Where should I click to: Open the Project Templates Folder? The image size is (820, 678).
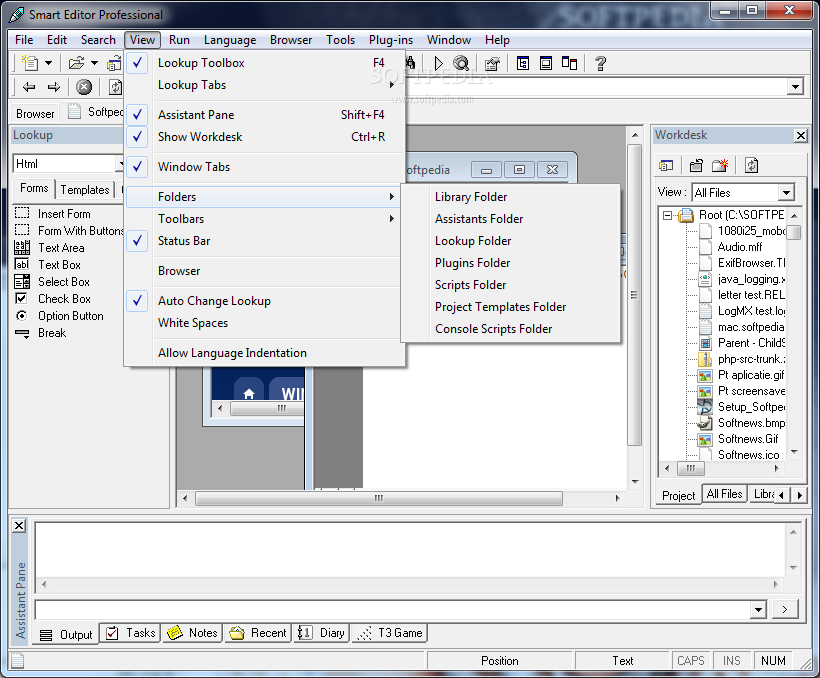pyautogui.click(x=511, y=307)
